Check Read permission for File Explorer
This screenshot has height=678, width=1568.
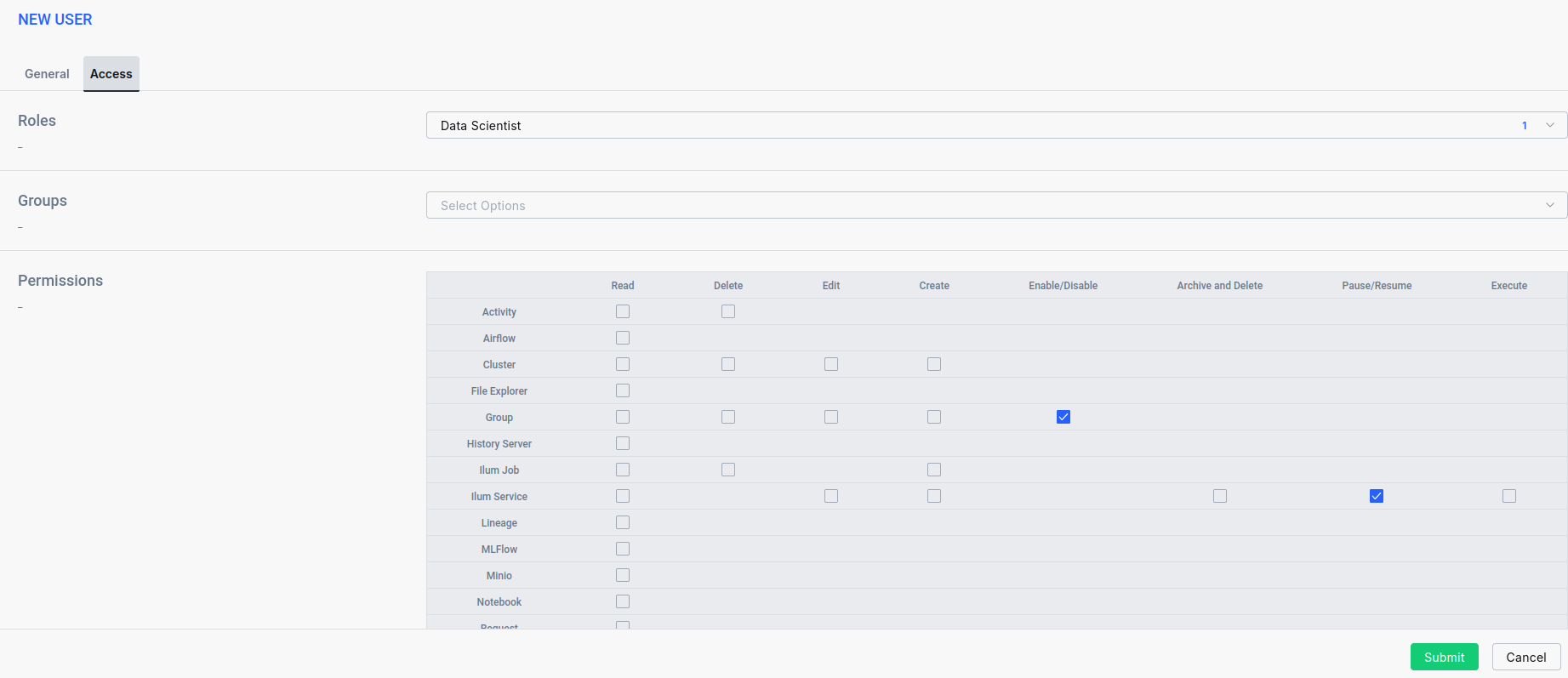pos(623,390)
